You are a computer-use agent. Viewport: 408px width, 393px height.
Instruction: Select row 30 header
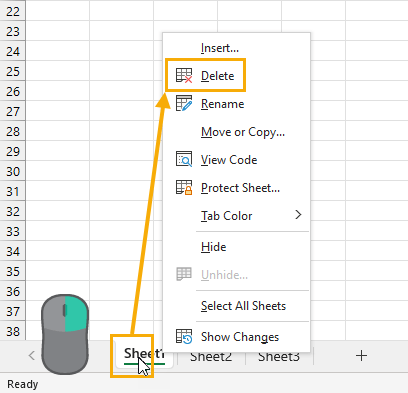click(13, 172)
